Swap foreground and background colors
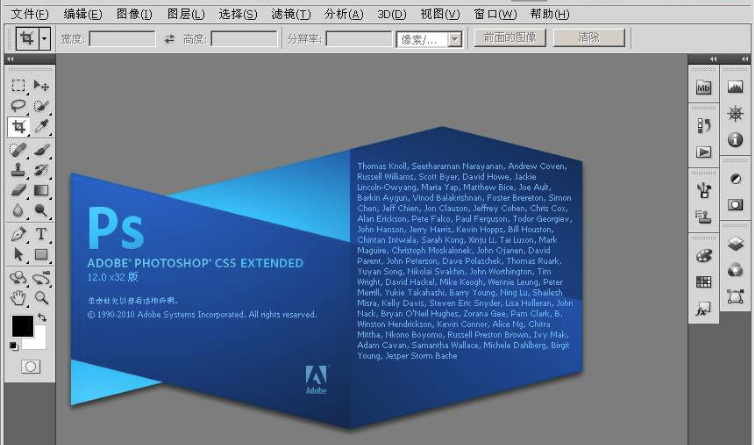This screenshot has width=754, height=445. pos(43,318)
